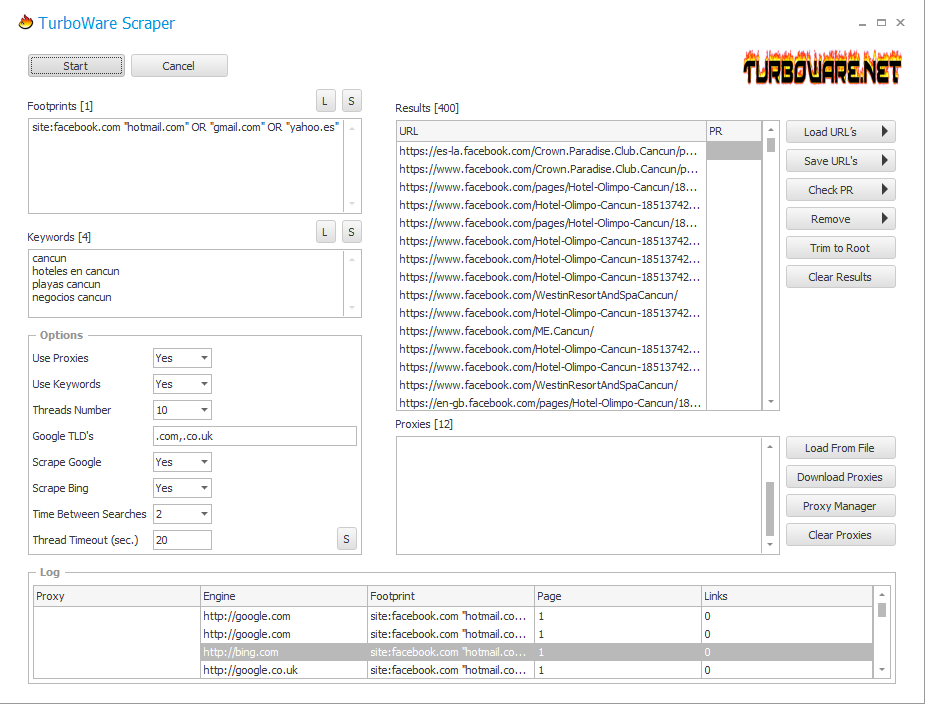Open the Use Proxies dropdown
Image resolution: width=926 pixels, height=704 pixels.
pos(182,358)
